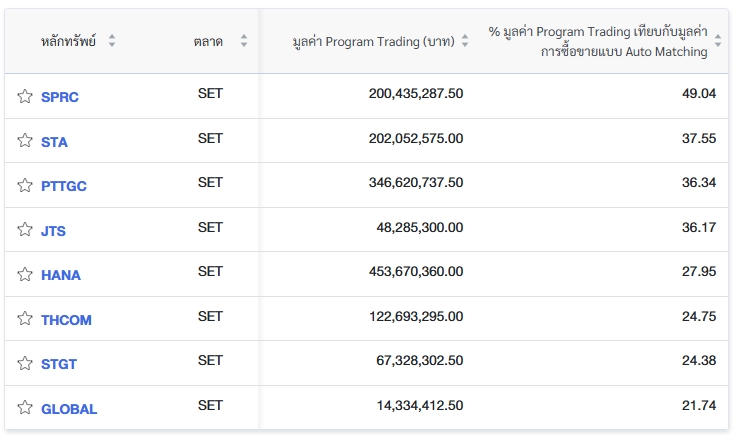Star SPRC to add to favorites
The height and width of the screenshot is (436, 737).
pos(25,97)
